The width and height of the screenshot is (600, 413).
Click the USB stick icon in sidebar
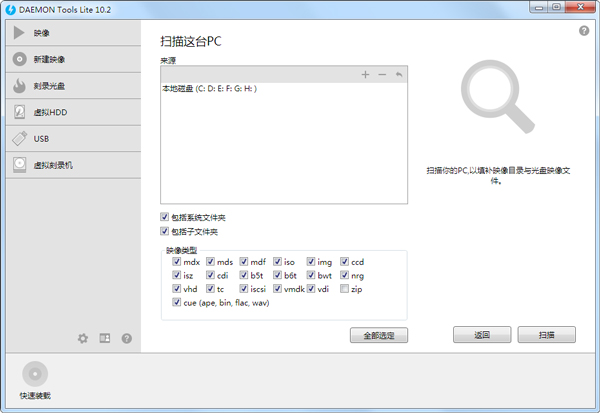pyautogui.click(x=19, y=139)
